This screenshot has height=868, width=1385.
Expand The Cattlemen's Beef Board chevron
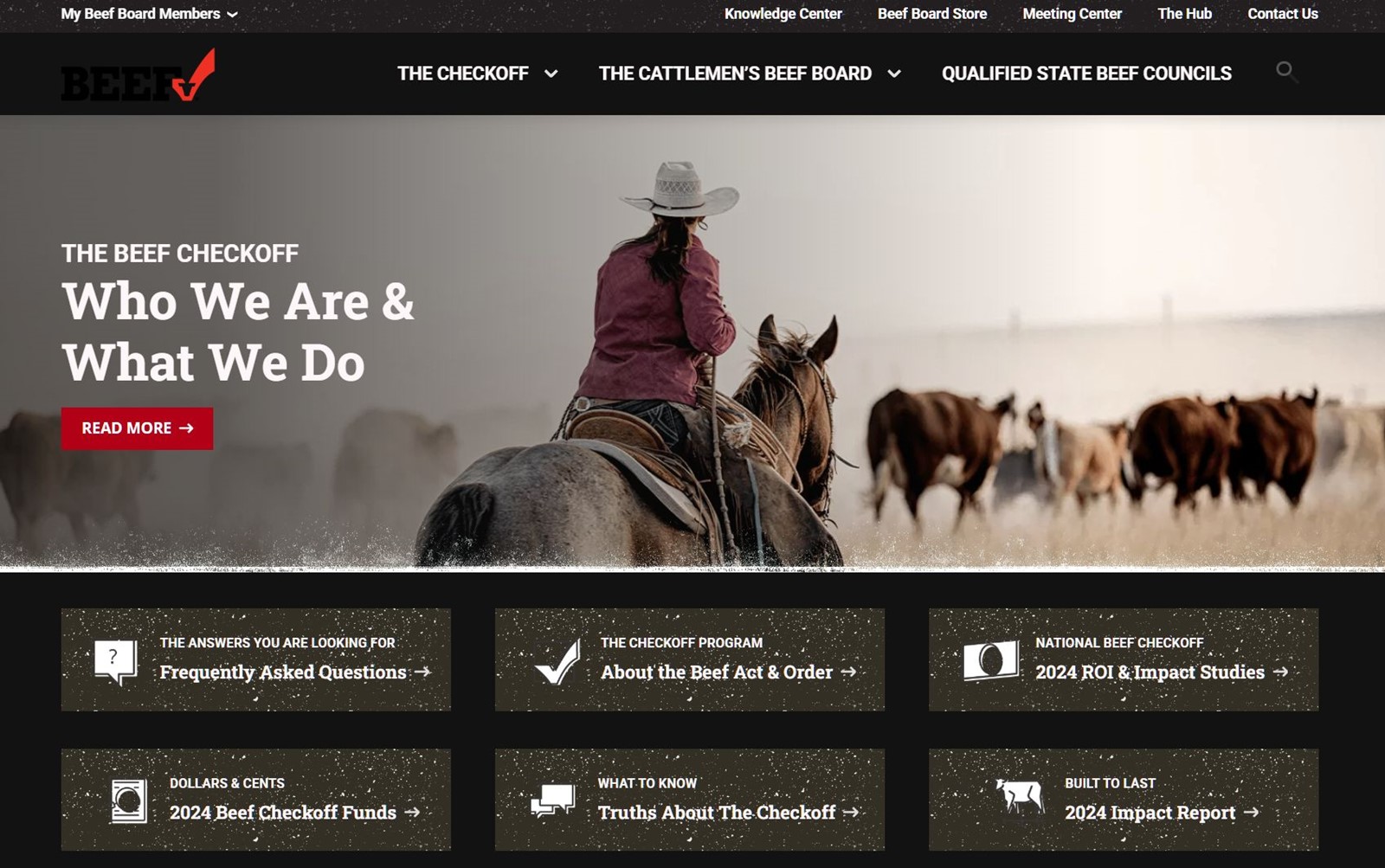coord(894,74)
